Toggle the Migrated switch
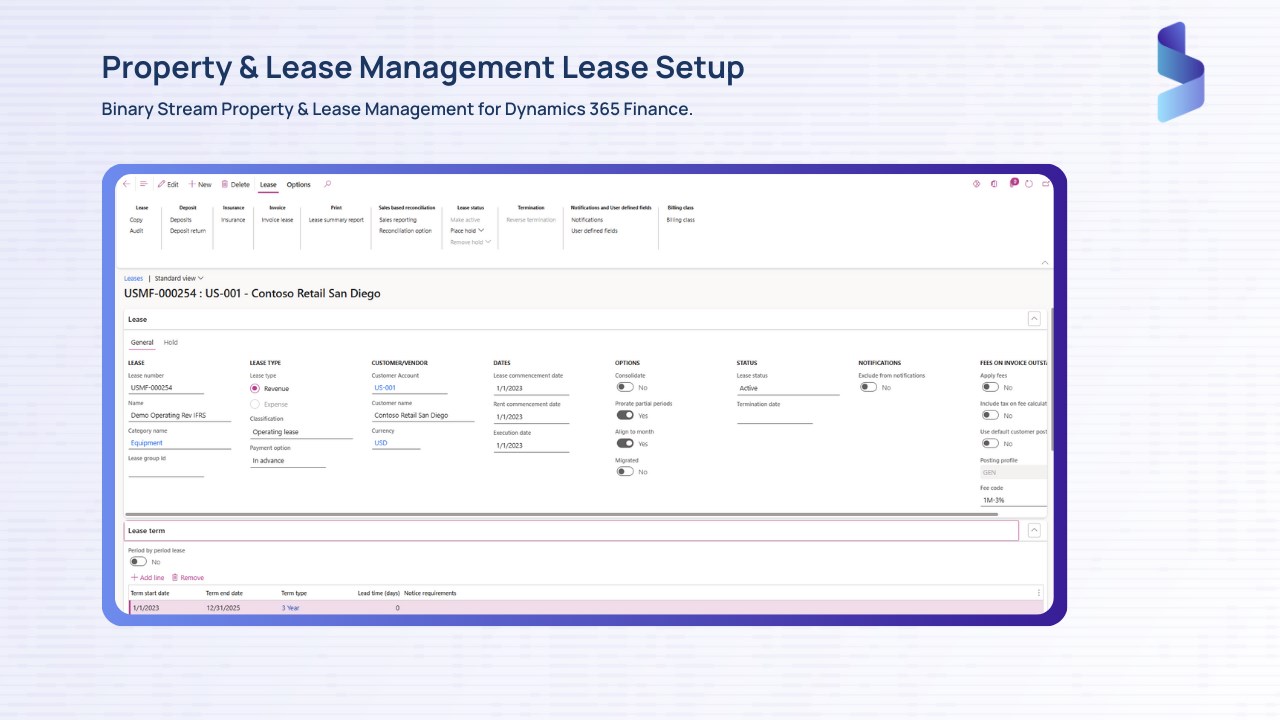Image resolution: width=1280 pixels, height=720 pixels. coord(625,471)
